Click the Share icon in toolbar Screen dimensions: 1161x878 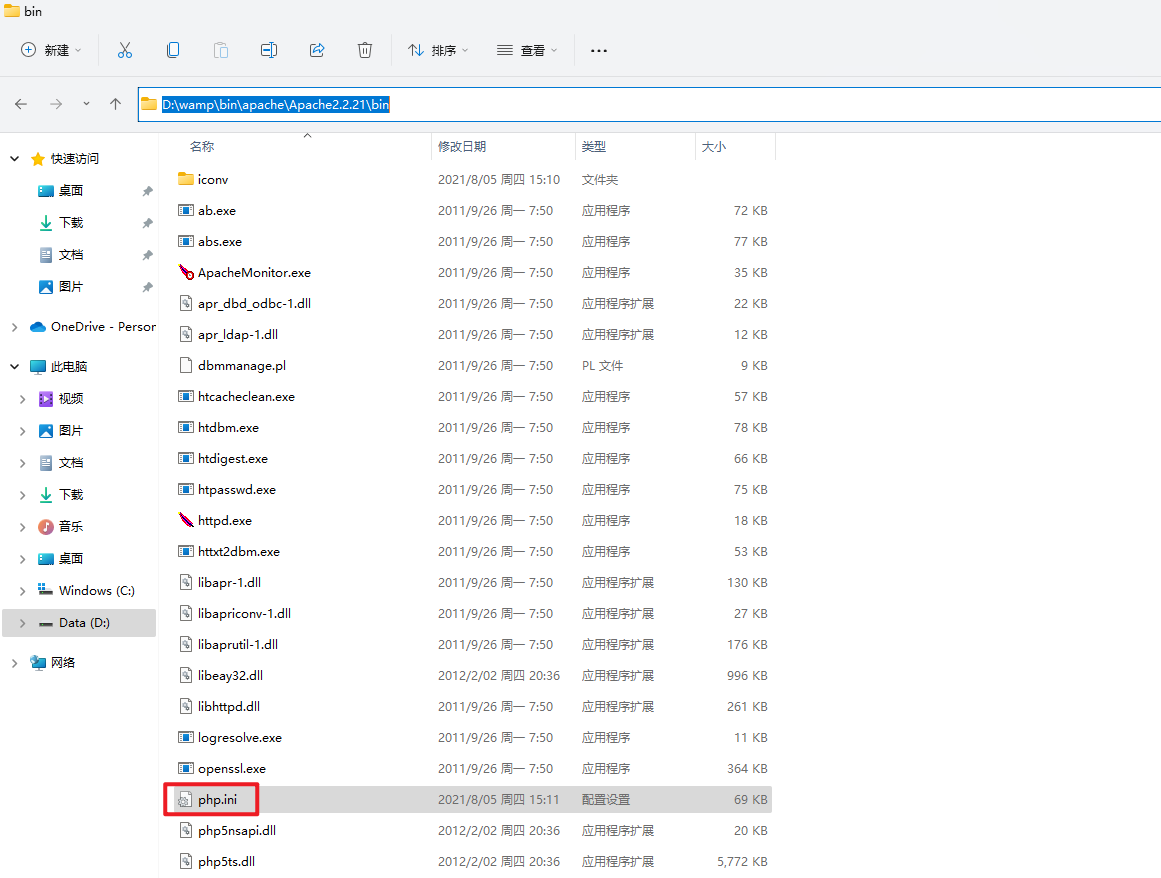pos(317,50)
